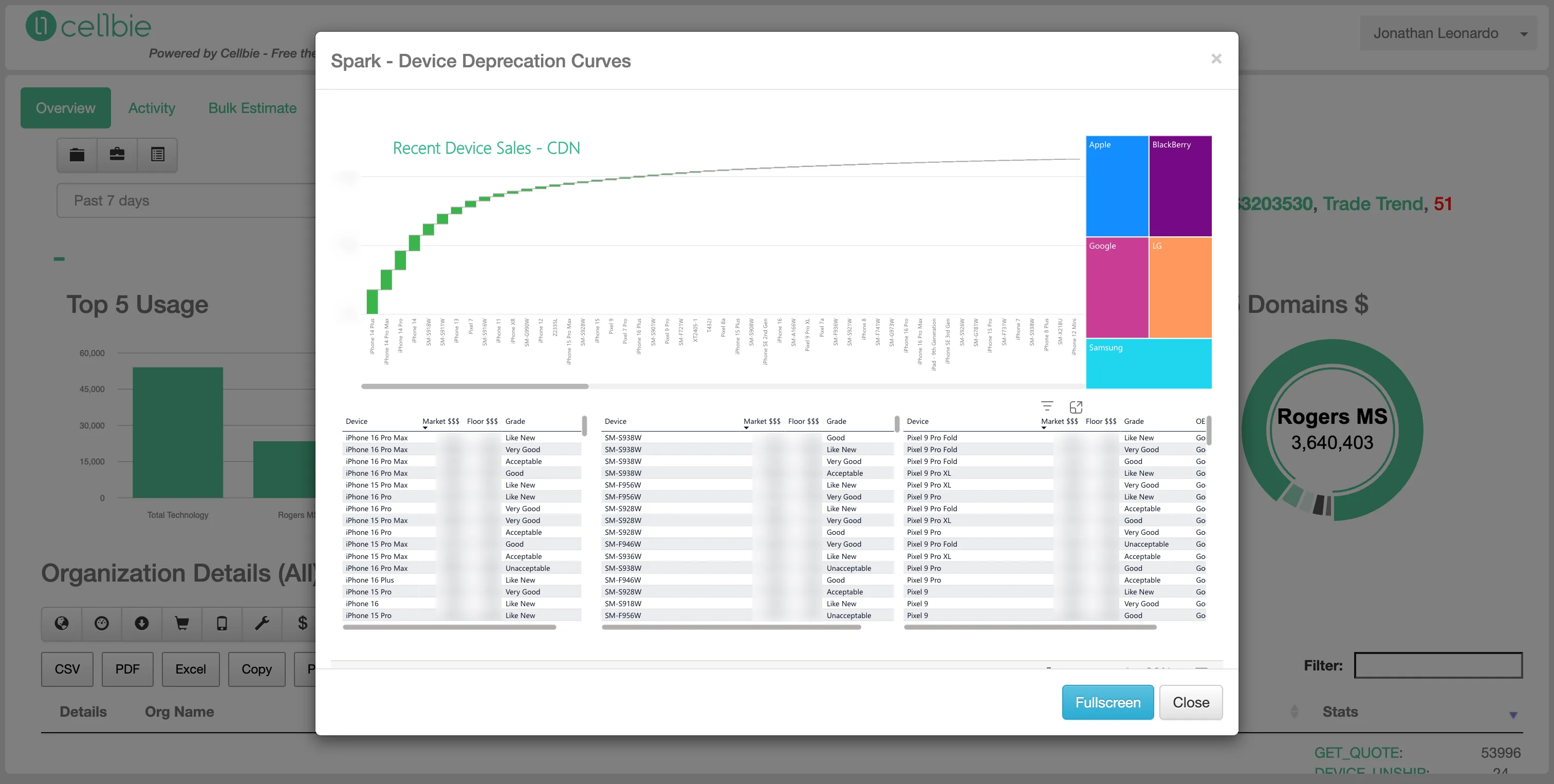Focus the Filter input field
Screen dimensions: 1554x784
[1438, 665]
